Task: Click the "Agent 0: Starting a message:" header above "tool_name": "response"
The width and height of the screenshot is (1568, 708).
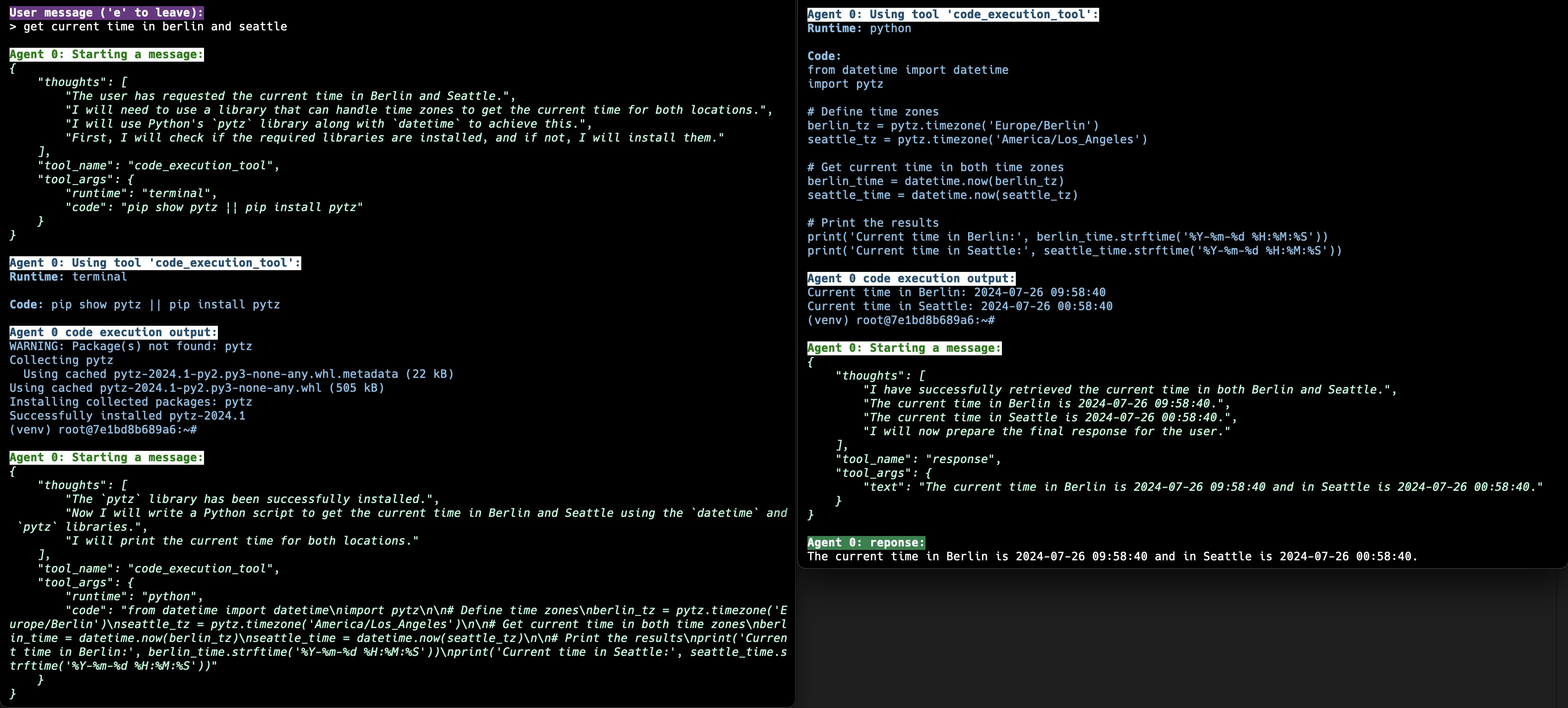Action: (x=905, y=348)
